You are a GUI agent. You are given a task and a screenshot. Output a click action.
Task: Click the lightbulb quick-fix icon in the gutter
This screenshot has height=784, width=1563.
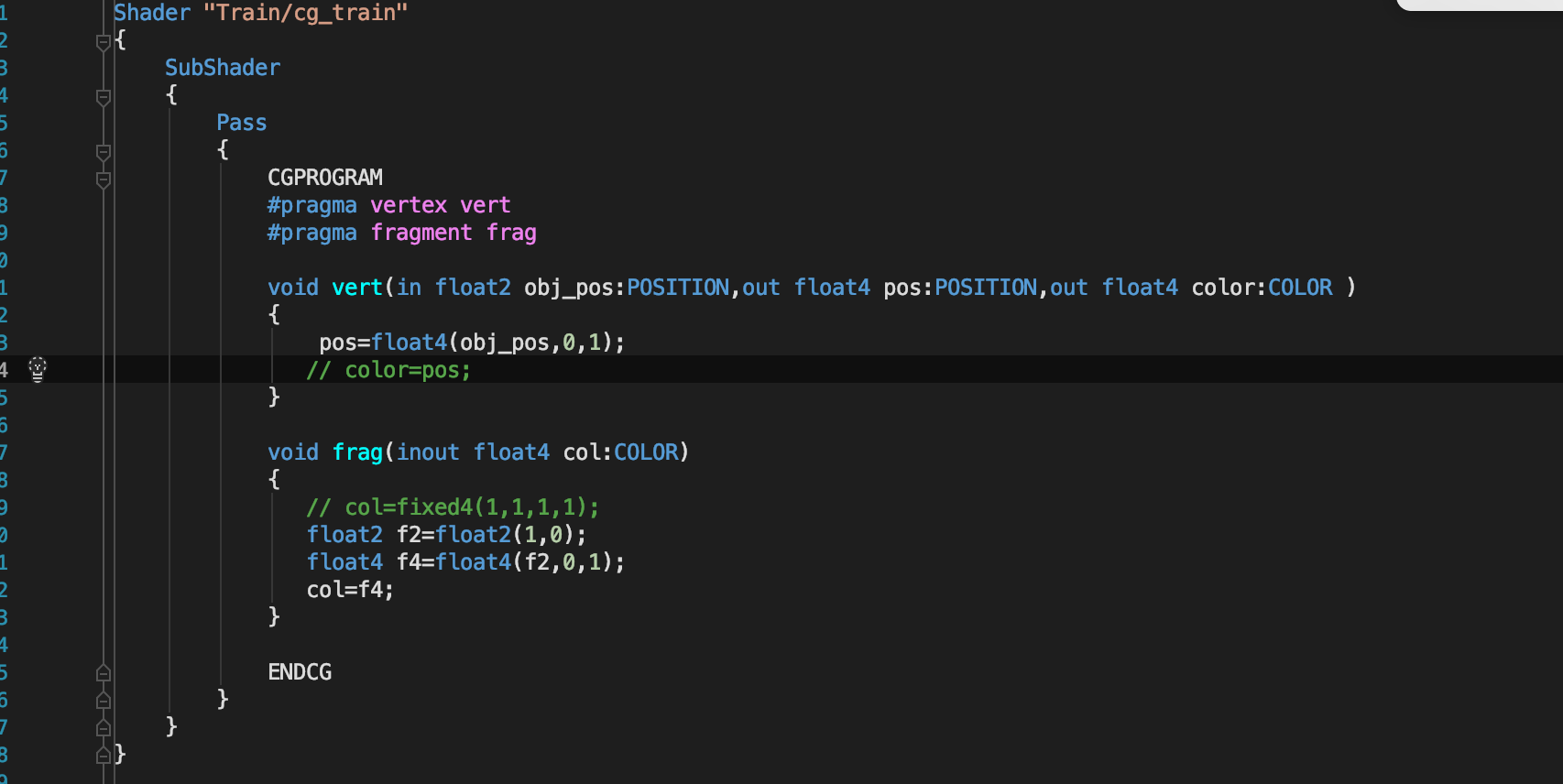click(x=38, y=369)
